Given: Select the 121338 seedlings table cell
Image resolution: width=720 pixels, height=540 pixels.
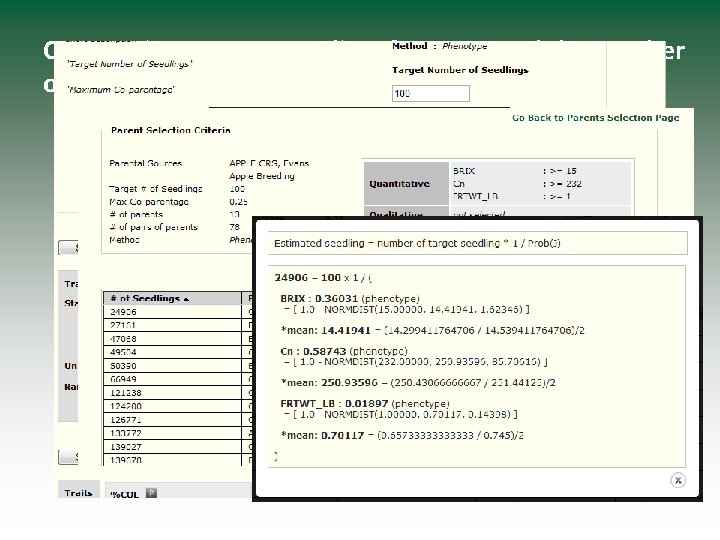Looking at the screenshot, I should pos(173,393).
